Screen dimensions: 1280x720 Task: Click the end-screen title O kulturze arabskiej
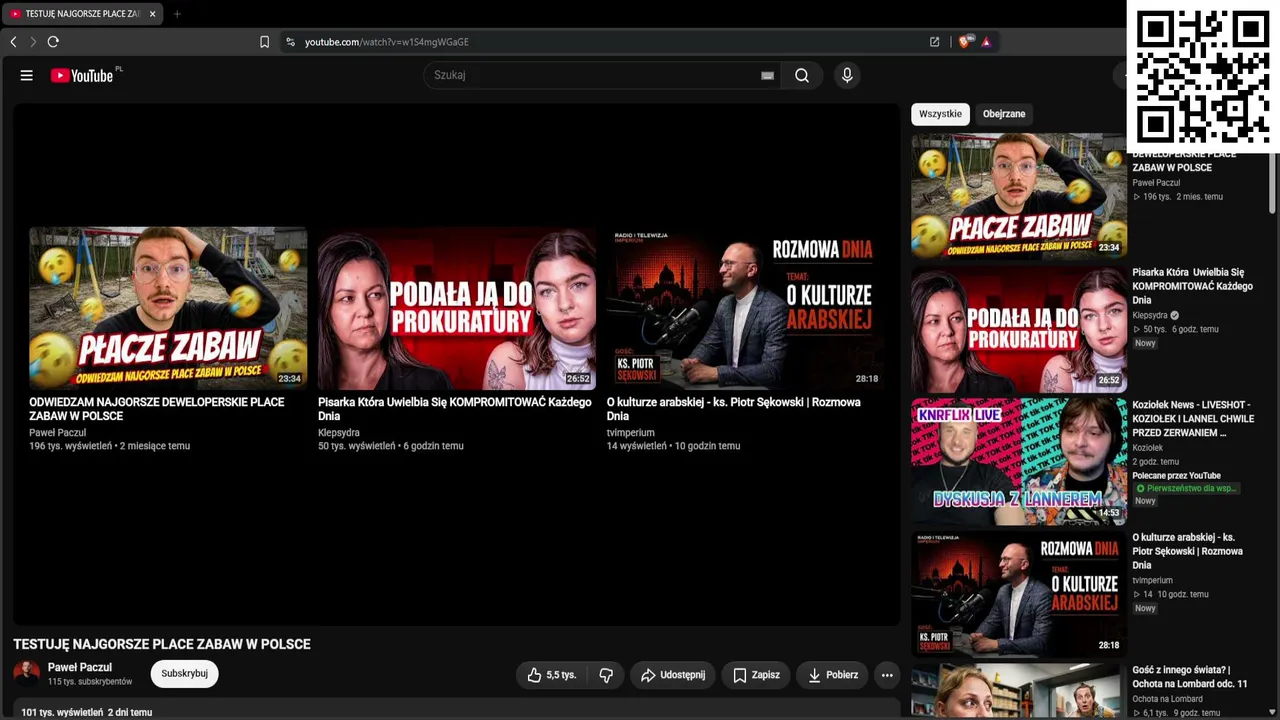point(733,409)
